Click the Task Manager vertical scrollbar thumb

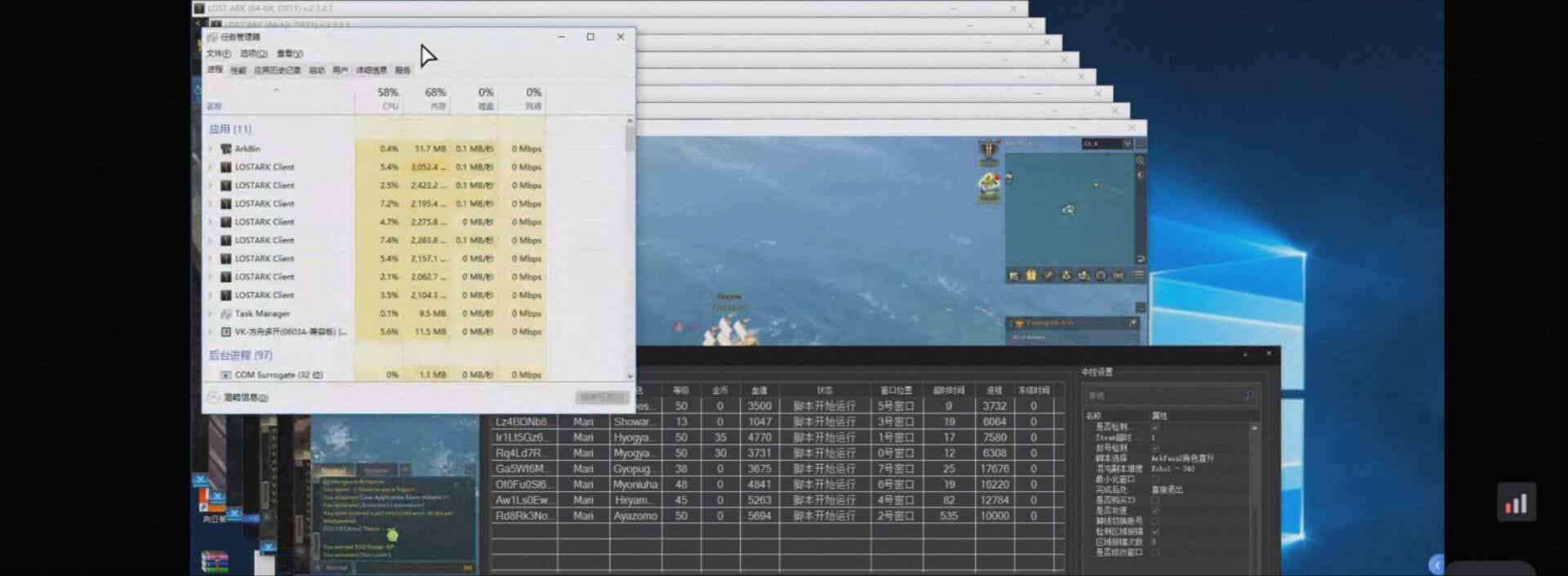coord(629,139)
